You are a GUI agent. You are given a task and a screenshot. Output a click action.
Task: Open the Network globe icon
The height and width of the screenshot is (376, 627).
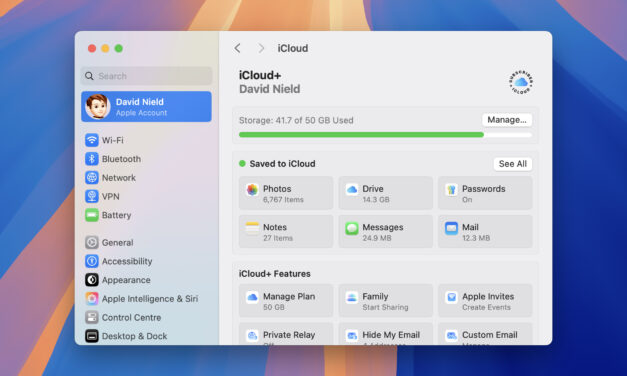pos(92,178)
